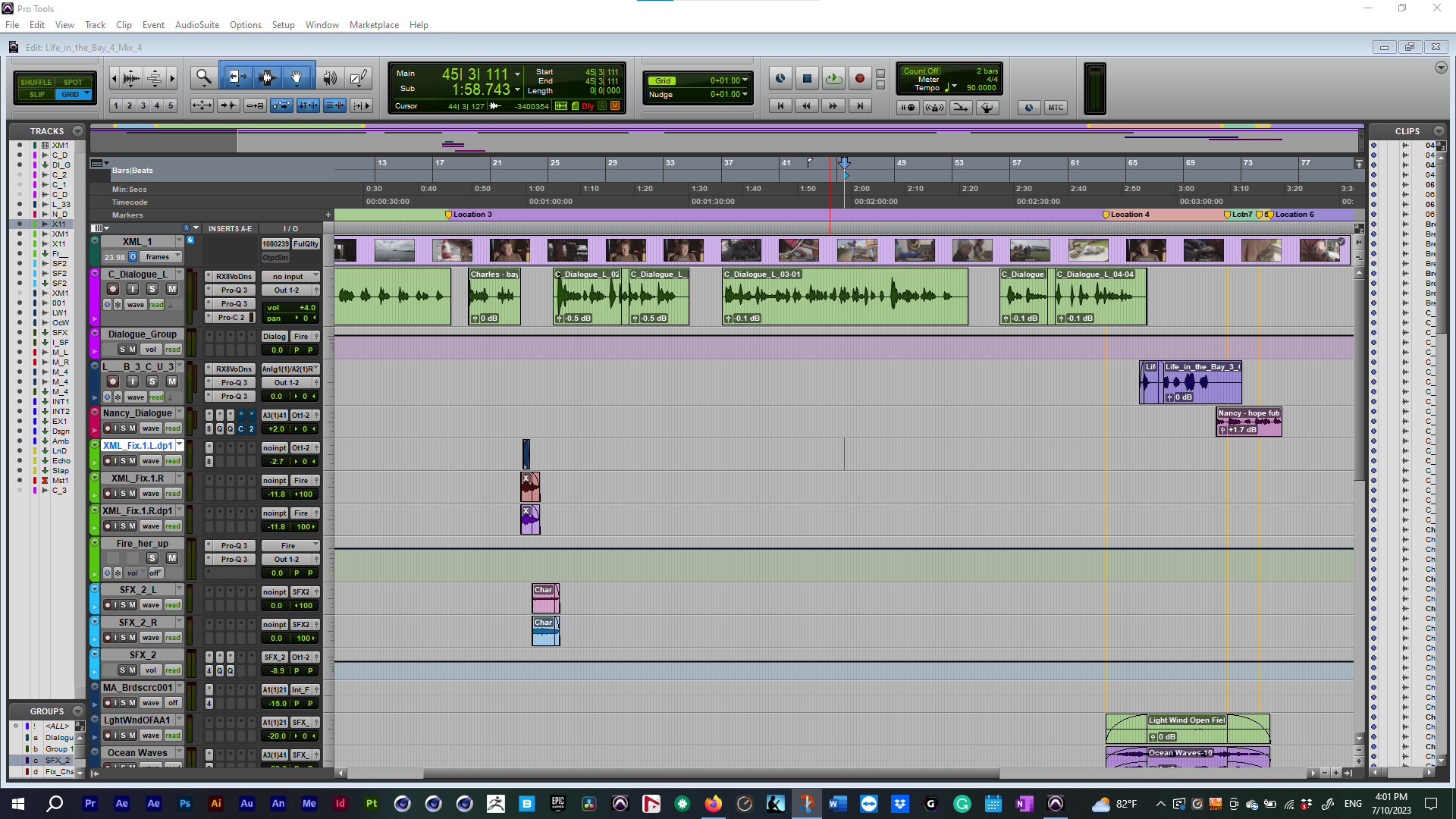This screenshot has width=1456, height=819.
Task: Click the red Record button in the transport
Action: tap(859, 78)
